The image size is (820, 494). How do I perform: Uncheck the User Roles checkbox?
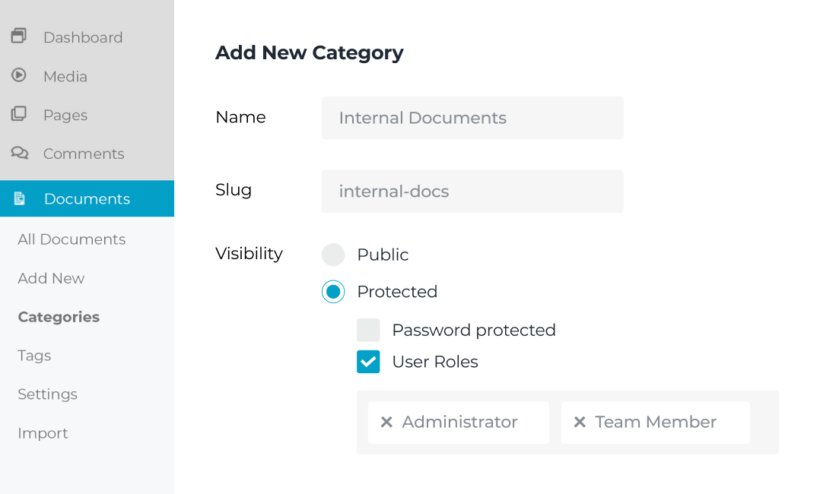click(x=368, y=362)
